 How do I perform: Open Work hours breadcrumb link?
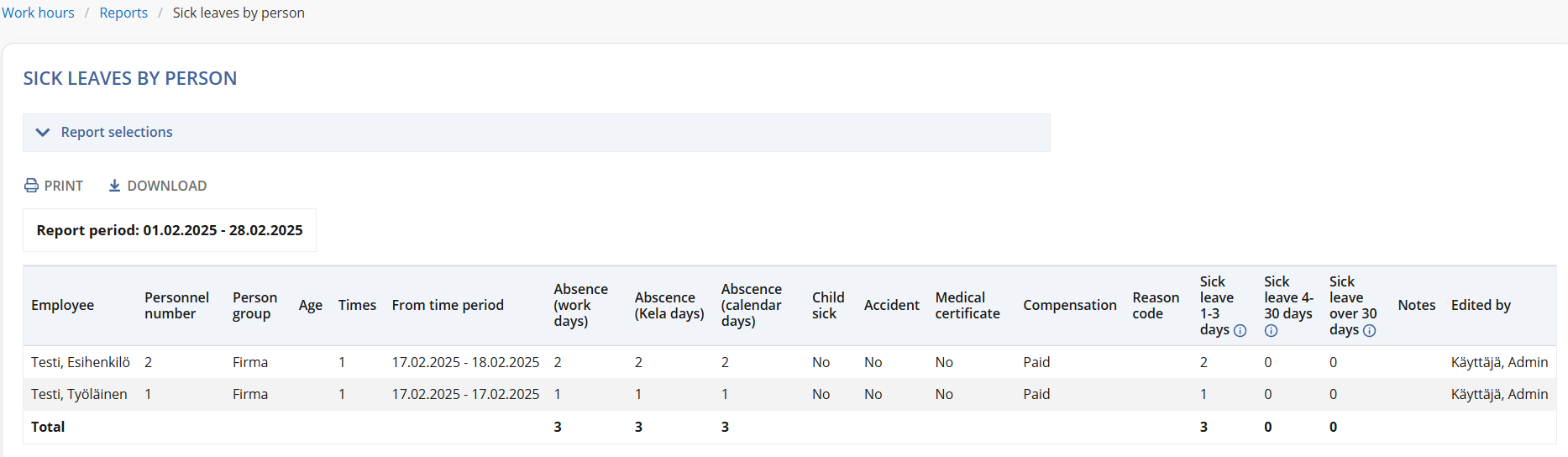[38, 13]
